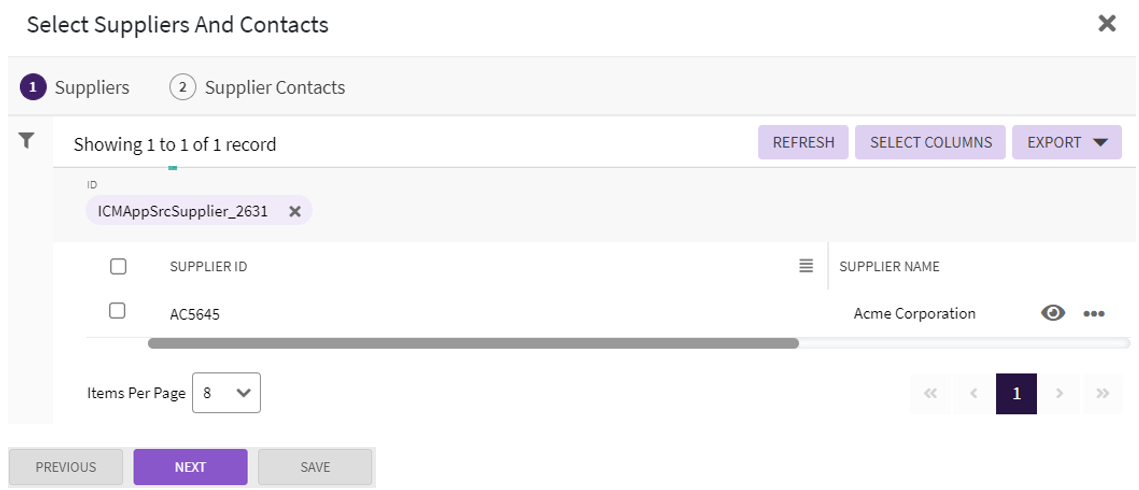Open the filter panel funnel icon
The image size is (1139, 490).
click(27, 141)
